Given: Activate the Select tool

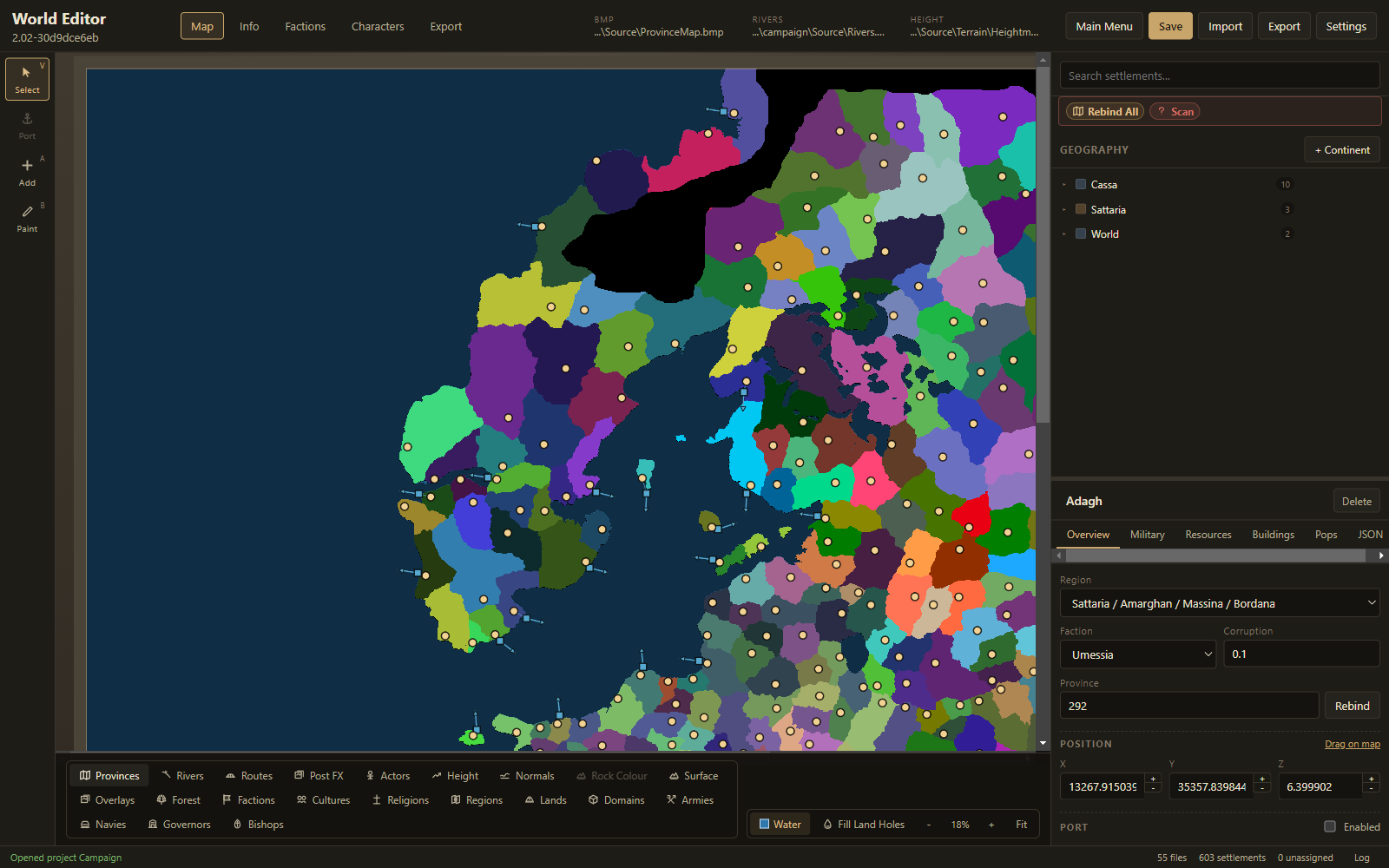Looking at the screenshot, I should (27, 79).
